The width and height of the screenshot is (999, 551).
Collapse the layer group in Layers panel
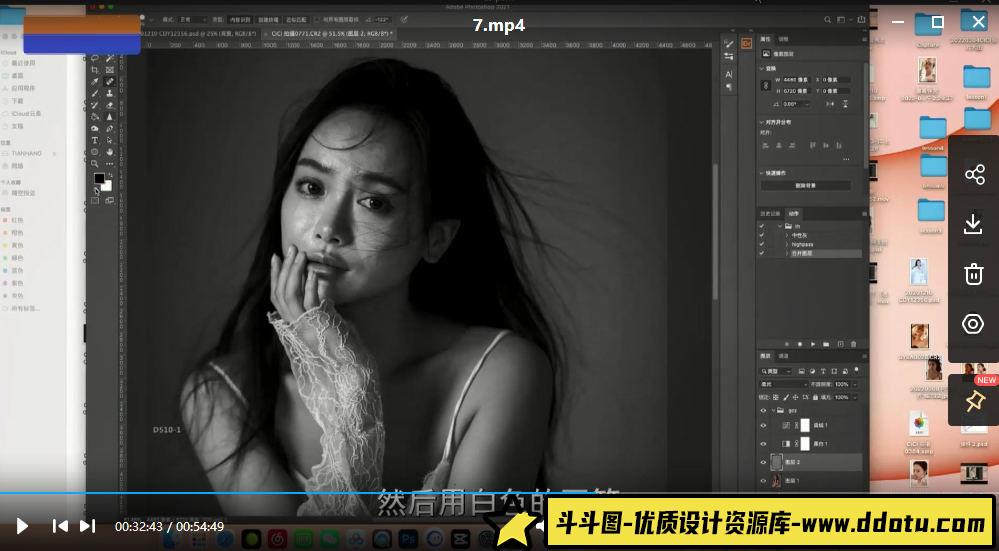tap(773, 411)
